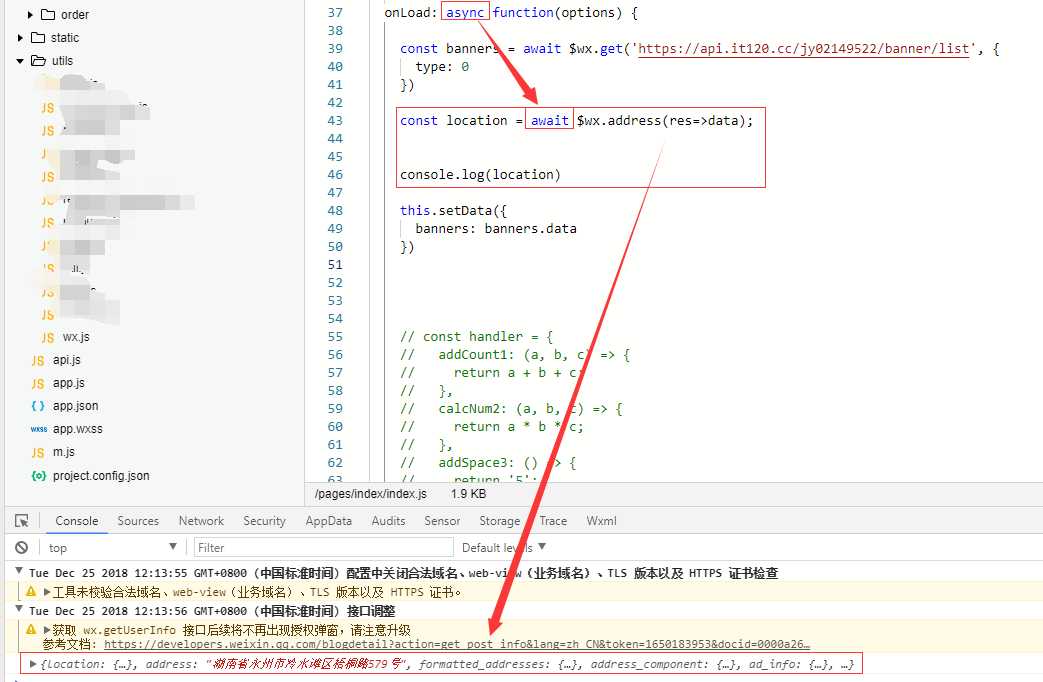Viewport: 1043px width, 682px height.
Task: Select the utils open folder icon
Action: pyautogui.click(x=39, y=61)
